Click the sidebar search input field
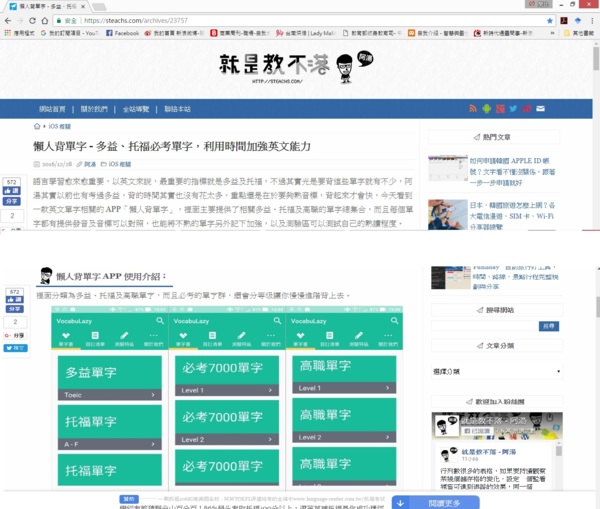 click(x=484, y=326)
